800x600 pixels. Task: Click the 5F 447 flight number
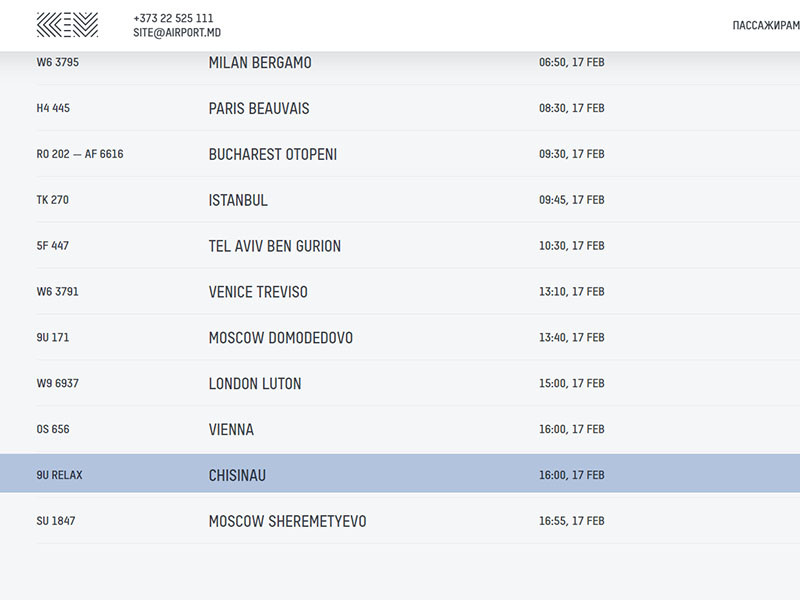click(x=53, y=246)
